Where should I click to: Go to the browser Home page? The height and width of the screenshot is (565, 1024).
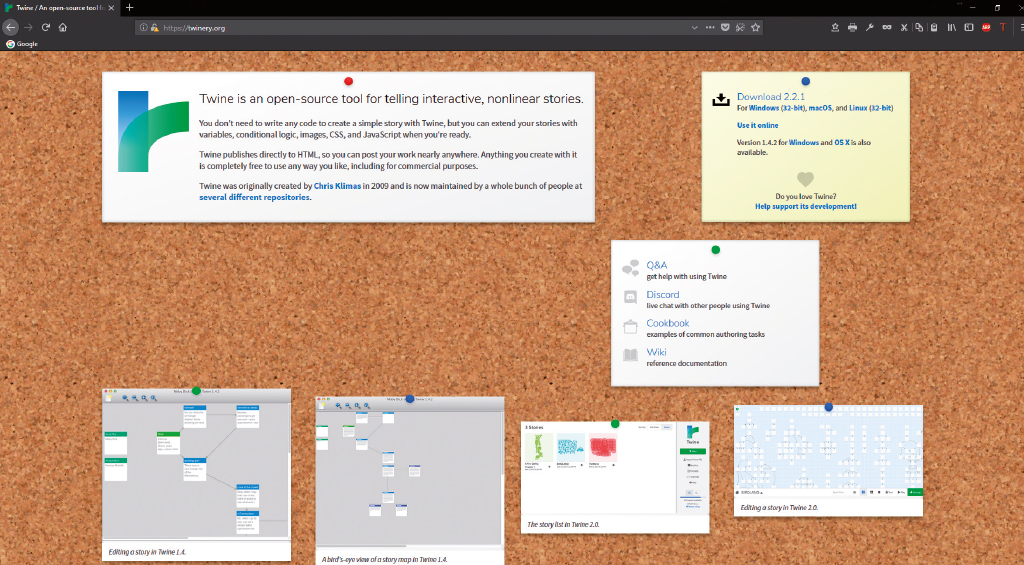click(x=62, y=27)
